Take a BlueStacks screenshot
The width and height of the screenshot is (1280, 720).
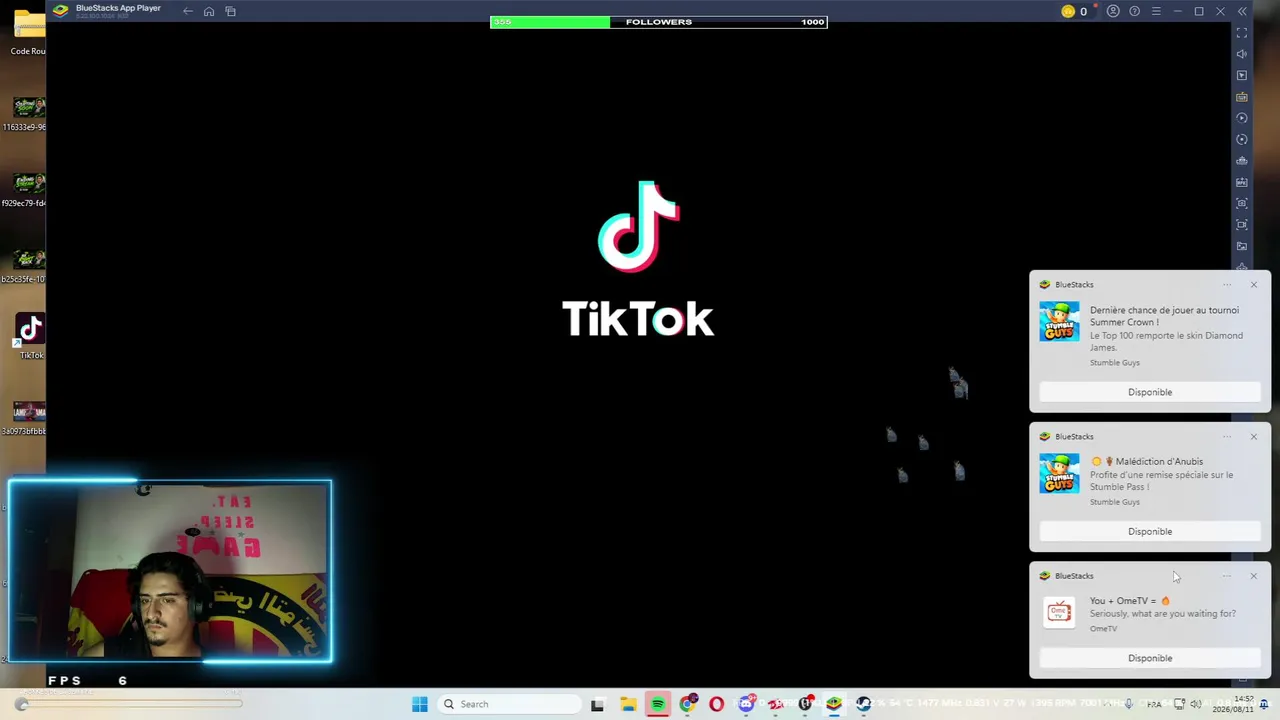pyautogui.click(x=1242, y=204)
